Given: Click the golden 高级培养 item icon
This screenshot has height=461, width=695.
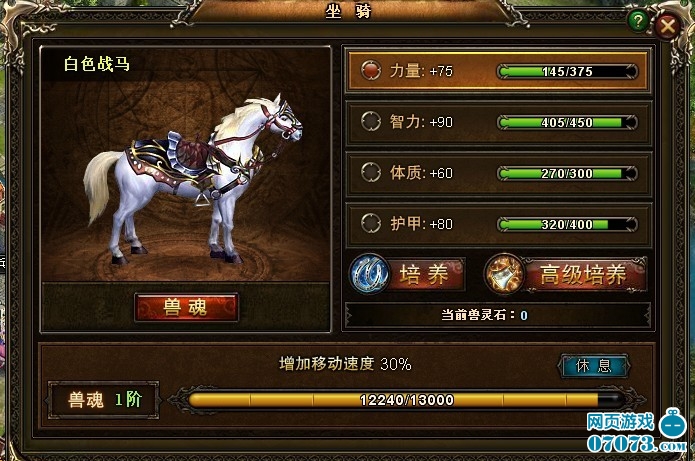Looking at the screenshot, I should pyautogui.click(x=504, y=273).
